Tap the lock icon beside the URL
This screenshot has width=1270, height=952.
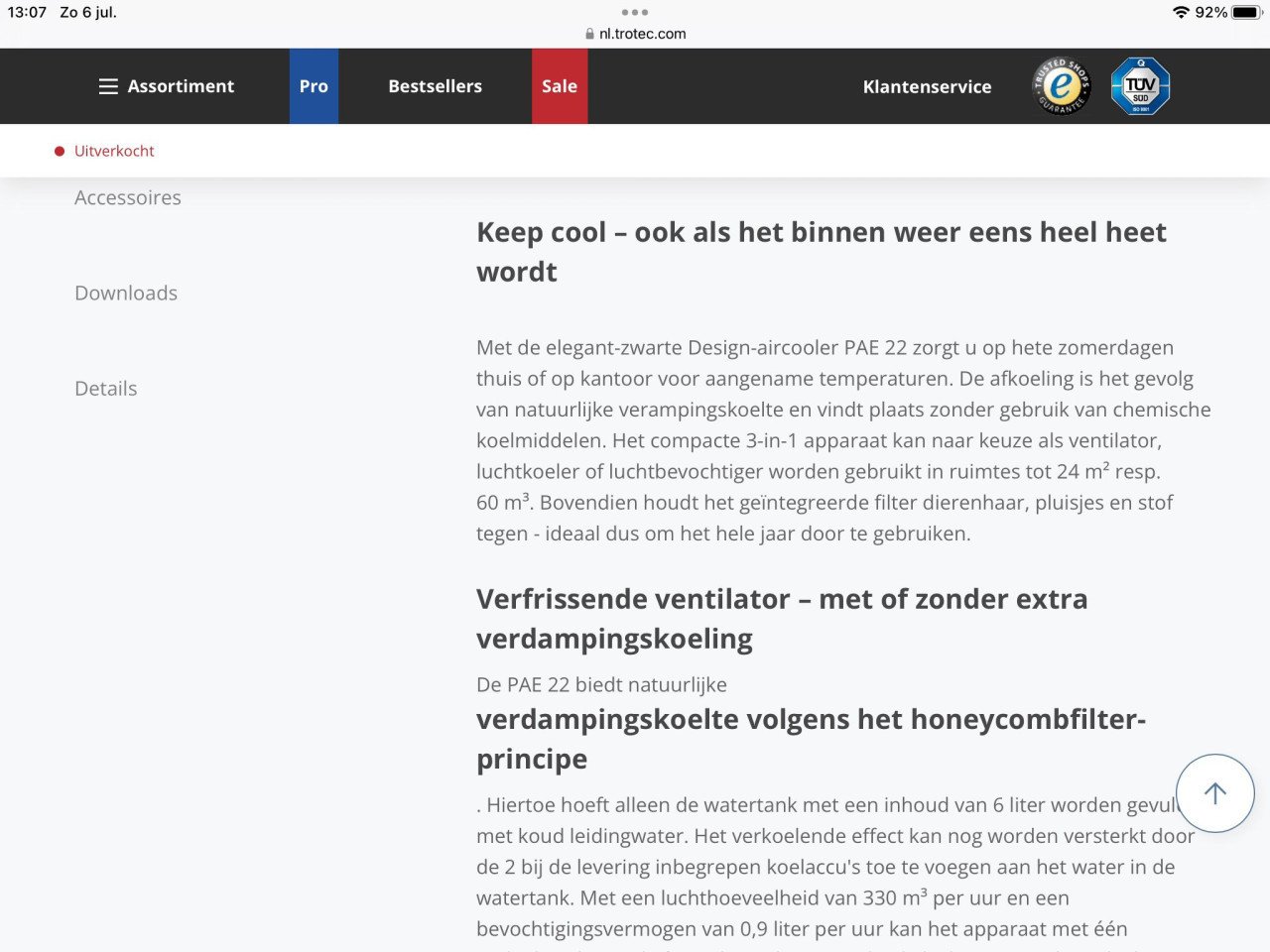point(589,34)
